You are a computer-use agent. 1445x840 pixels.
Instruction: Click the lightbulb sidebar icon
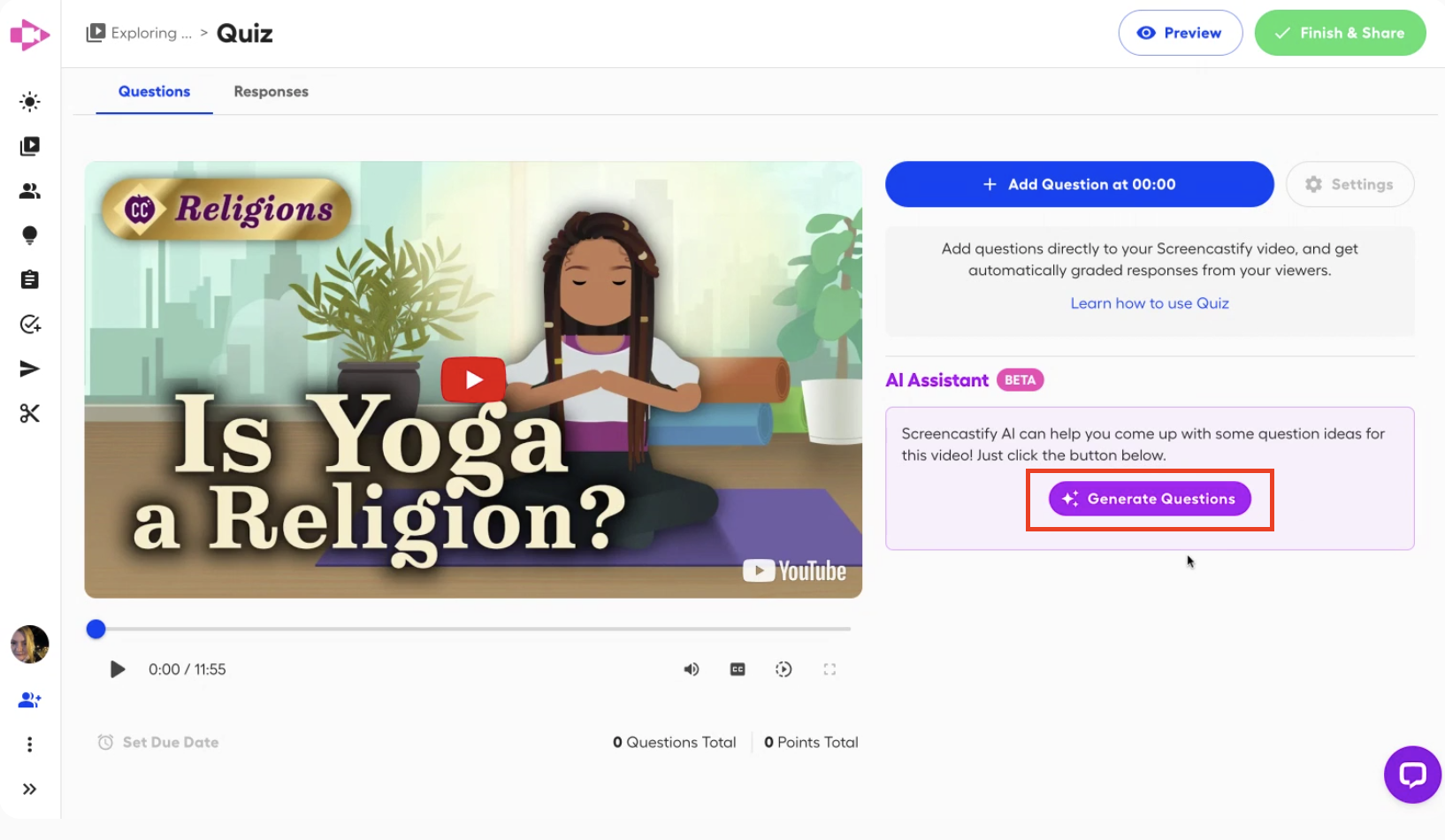tap(30, 235)
